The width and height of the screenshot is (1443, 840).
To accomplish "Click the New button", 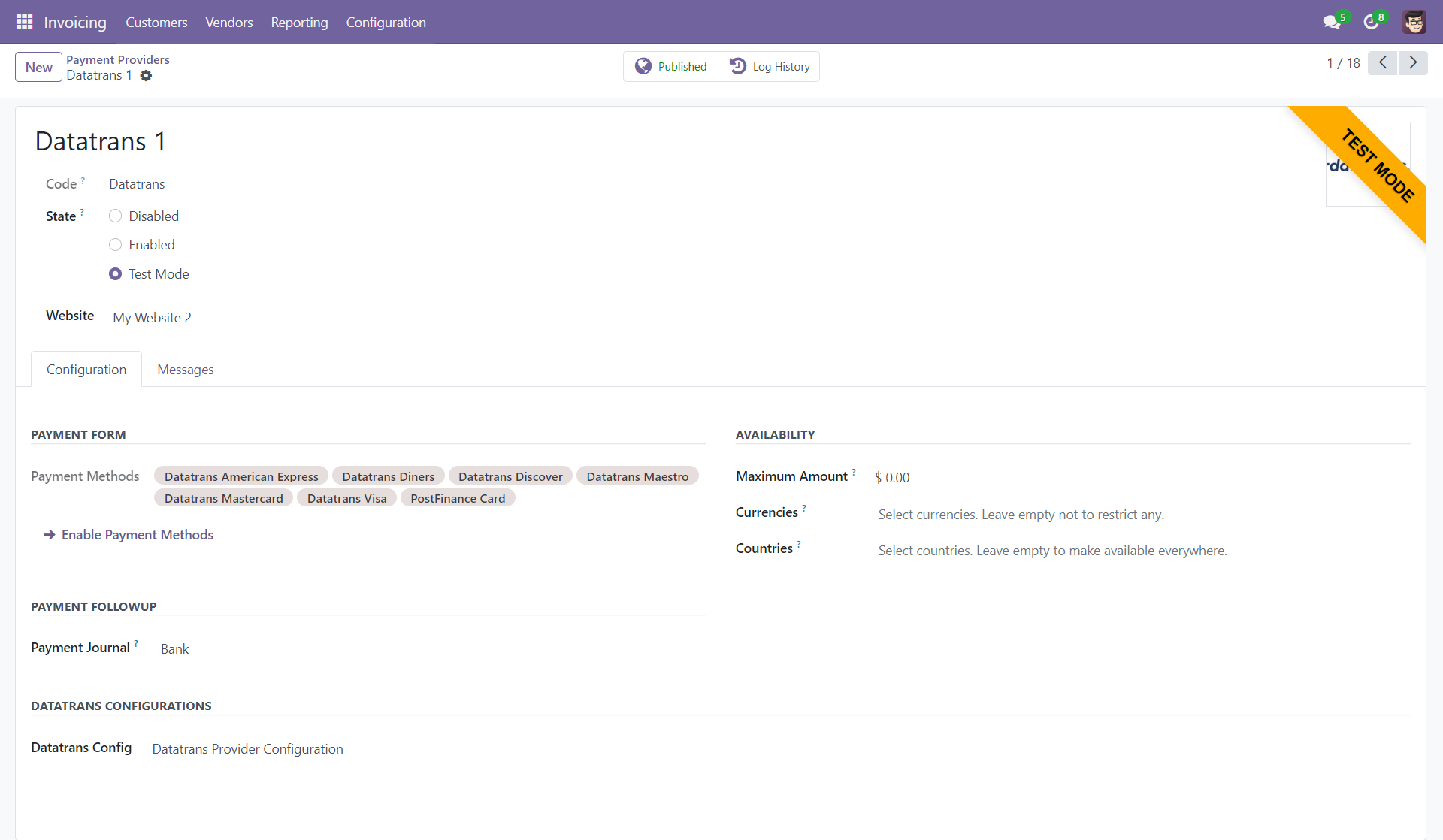I will pos(38,66).
